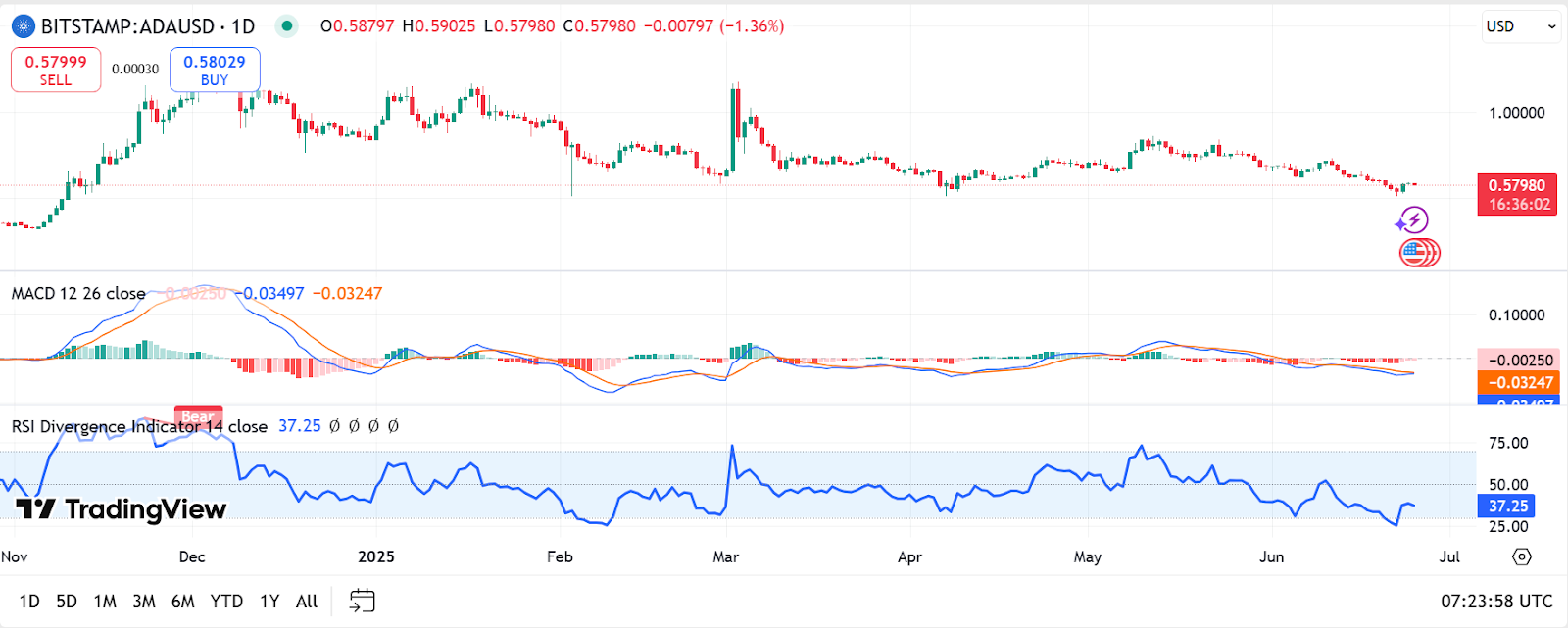The image size is (1568, 628).
Task: Click the RSI 37.25 value label
Action: [x=1506, y=507]
